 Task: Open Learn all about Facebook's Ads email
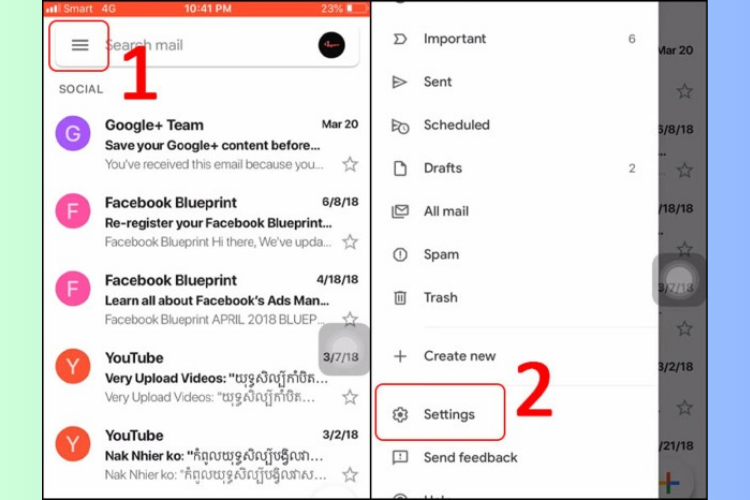(207, 299)
